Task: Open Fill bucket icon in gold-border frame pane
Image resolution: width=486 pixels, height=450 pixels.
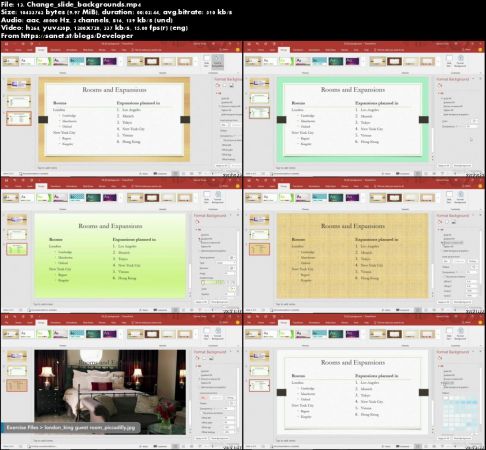Action: point(218,86)
